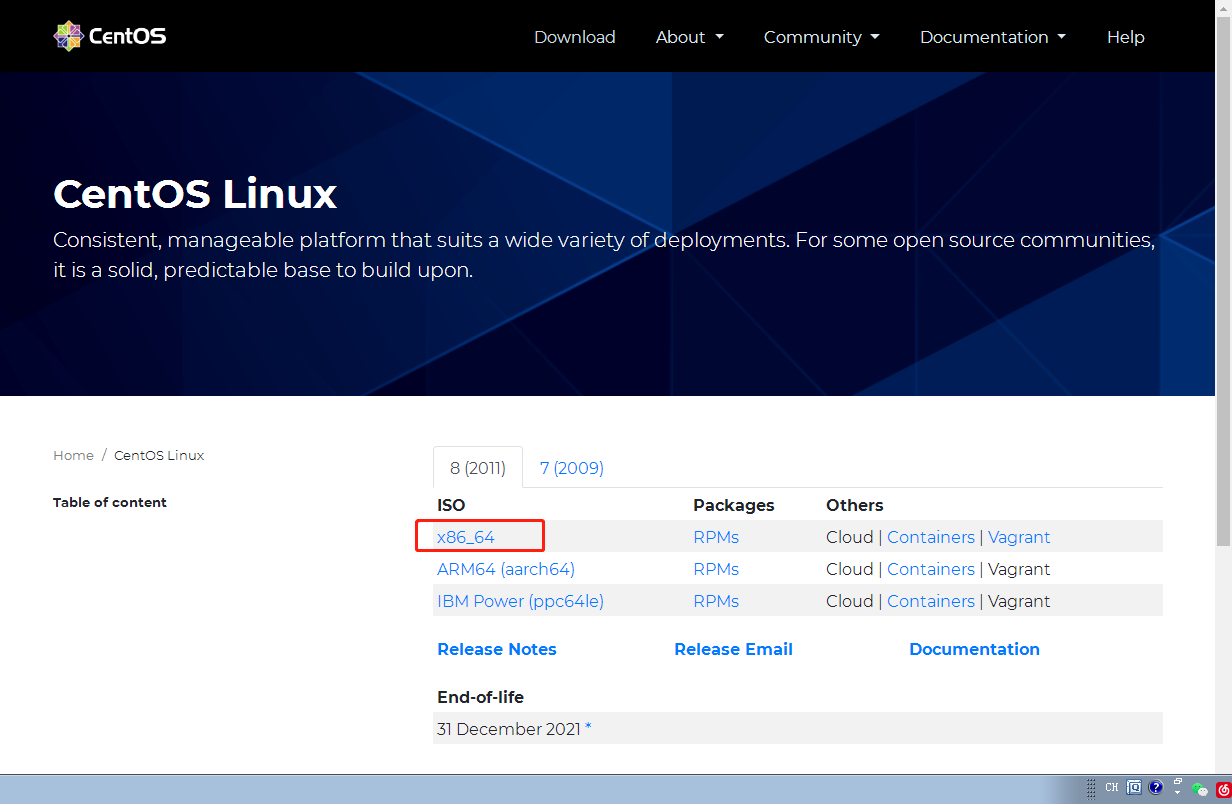Click the 'CentOS Linux' breadcrumb text
This screenshot has width=1232, height=804.
[x=159, y=455]
